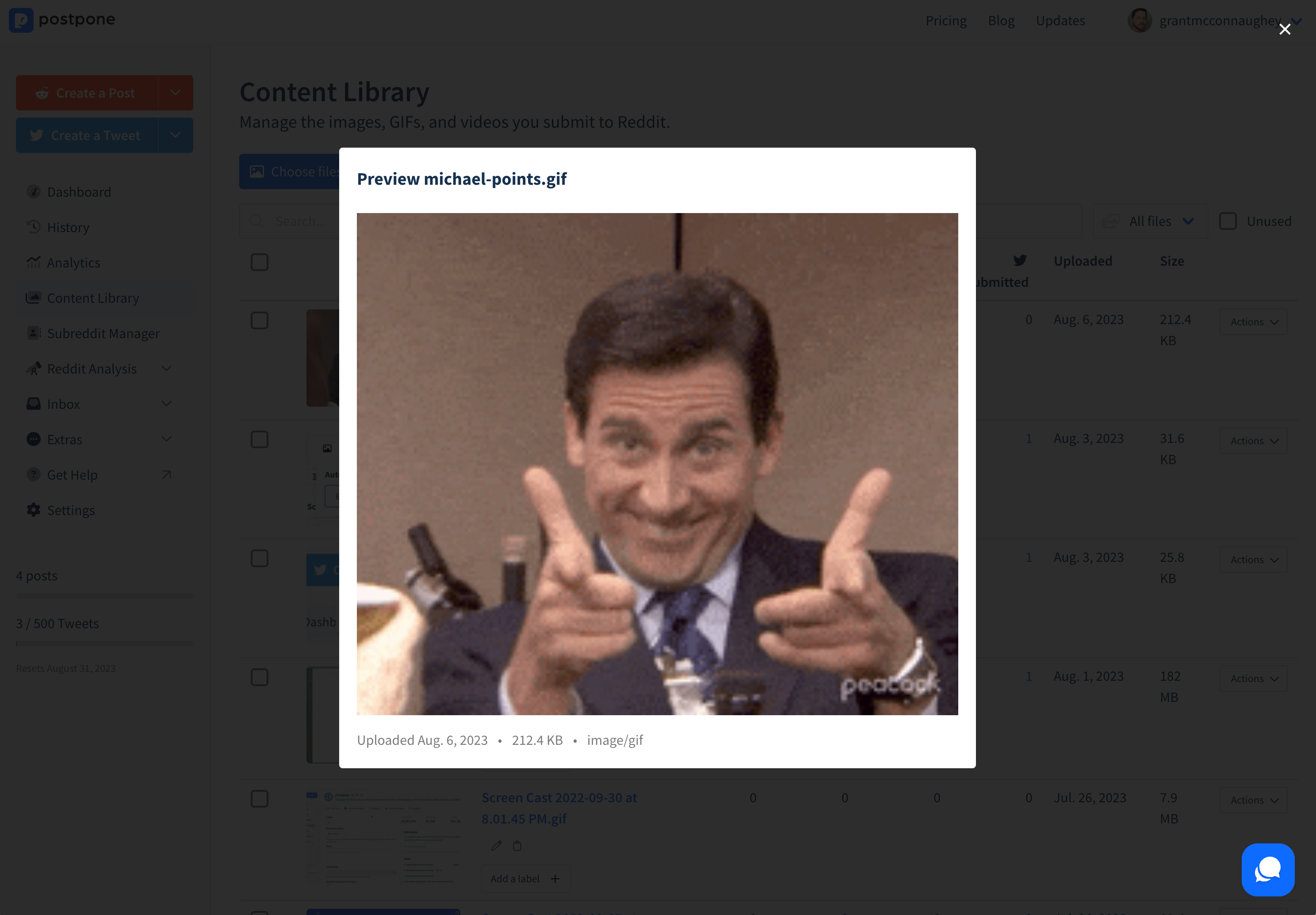Open the Updates page
Viewport: 1316px width, 915px height.
1060,21
